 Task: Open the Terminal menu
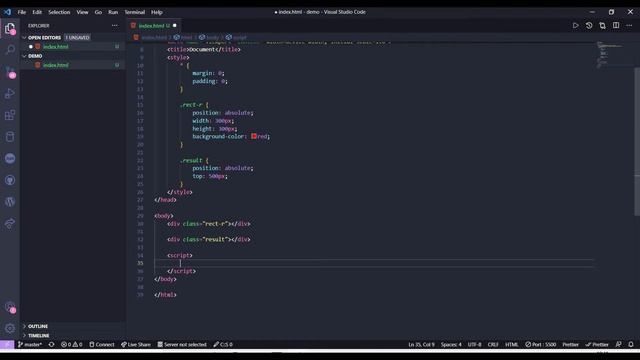coord(135,12)
